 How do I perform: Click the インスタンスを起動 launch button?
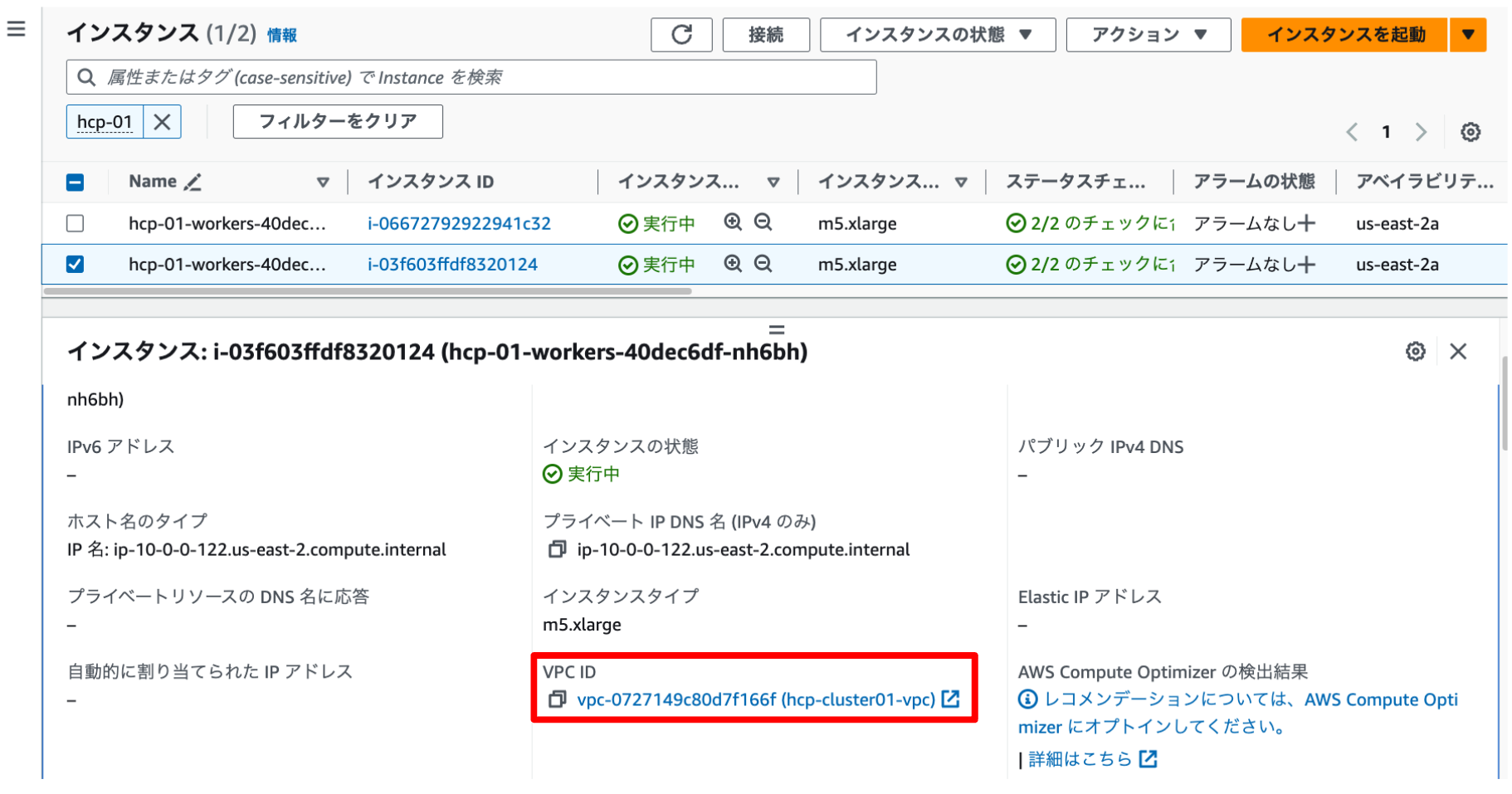click(x=1345, y=35)
